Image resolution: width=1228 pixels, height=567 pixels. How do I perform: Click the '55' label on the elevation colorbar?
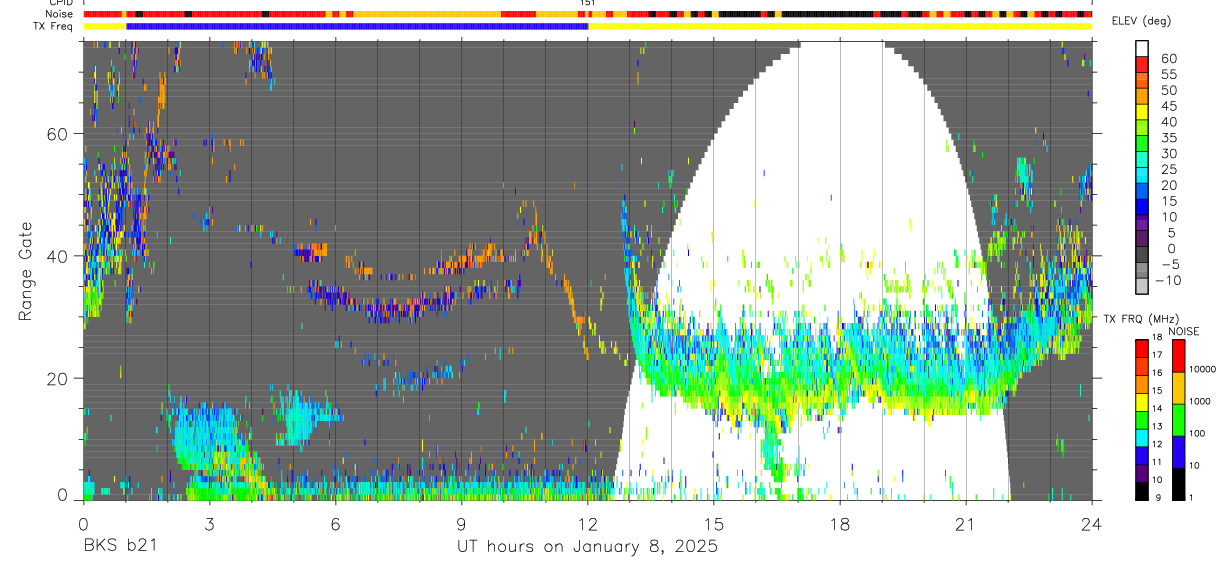1168,74
